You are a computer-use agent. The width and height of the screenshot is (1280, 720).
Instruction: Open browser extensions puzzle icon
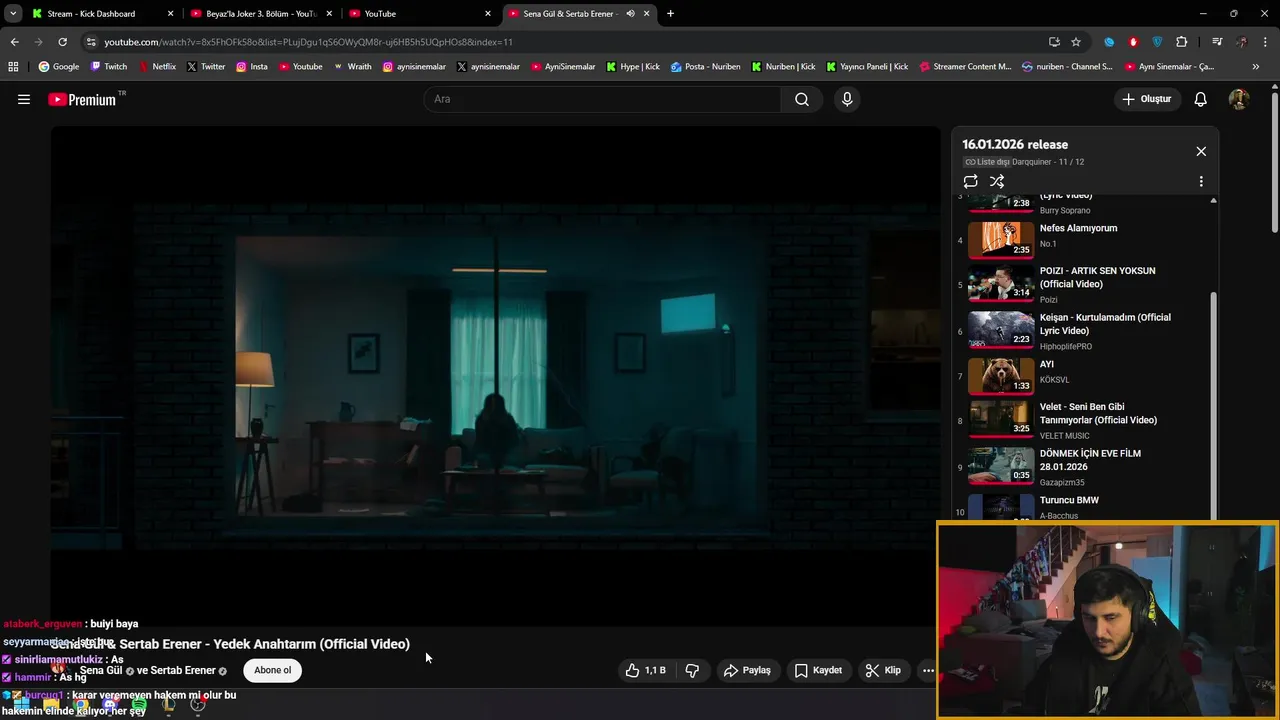[x=1182, y=42]
